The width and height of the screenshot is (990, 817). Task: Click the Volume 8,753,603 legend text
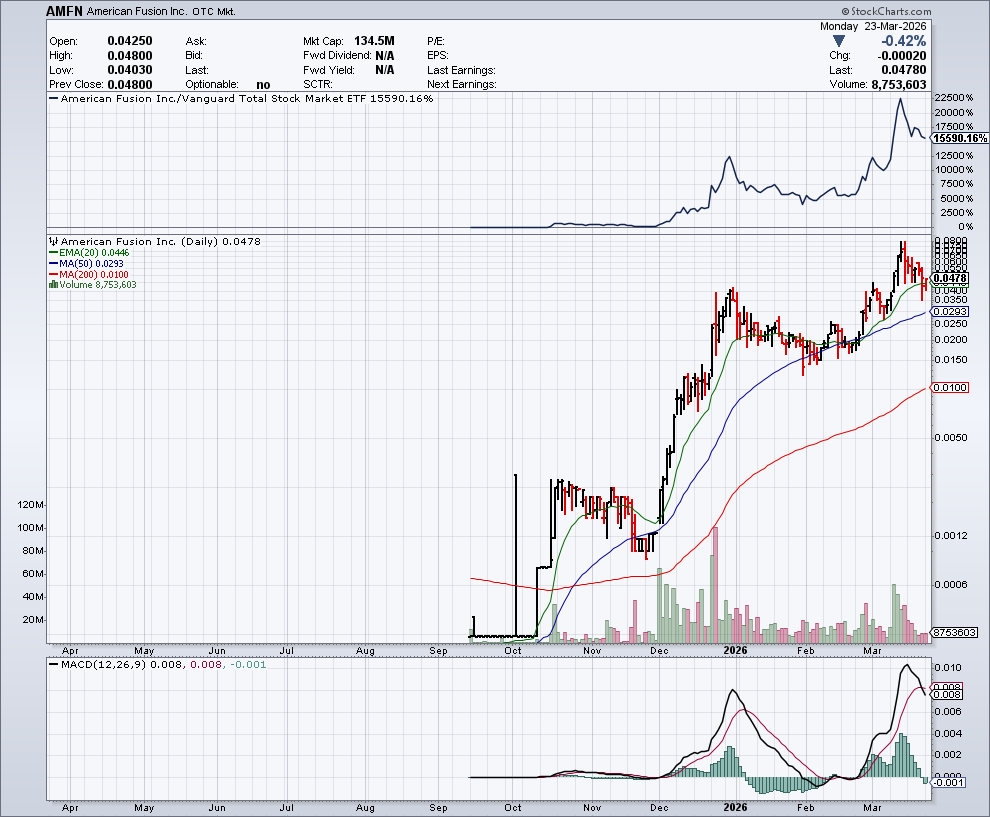tap(98, 285)
